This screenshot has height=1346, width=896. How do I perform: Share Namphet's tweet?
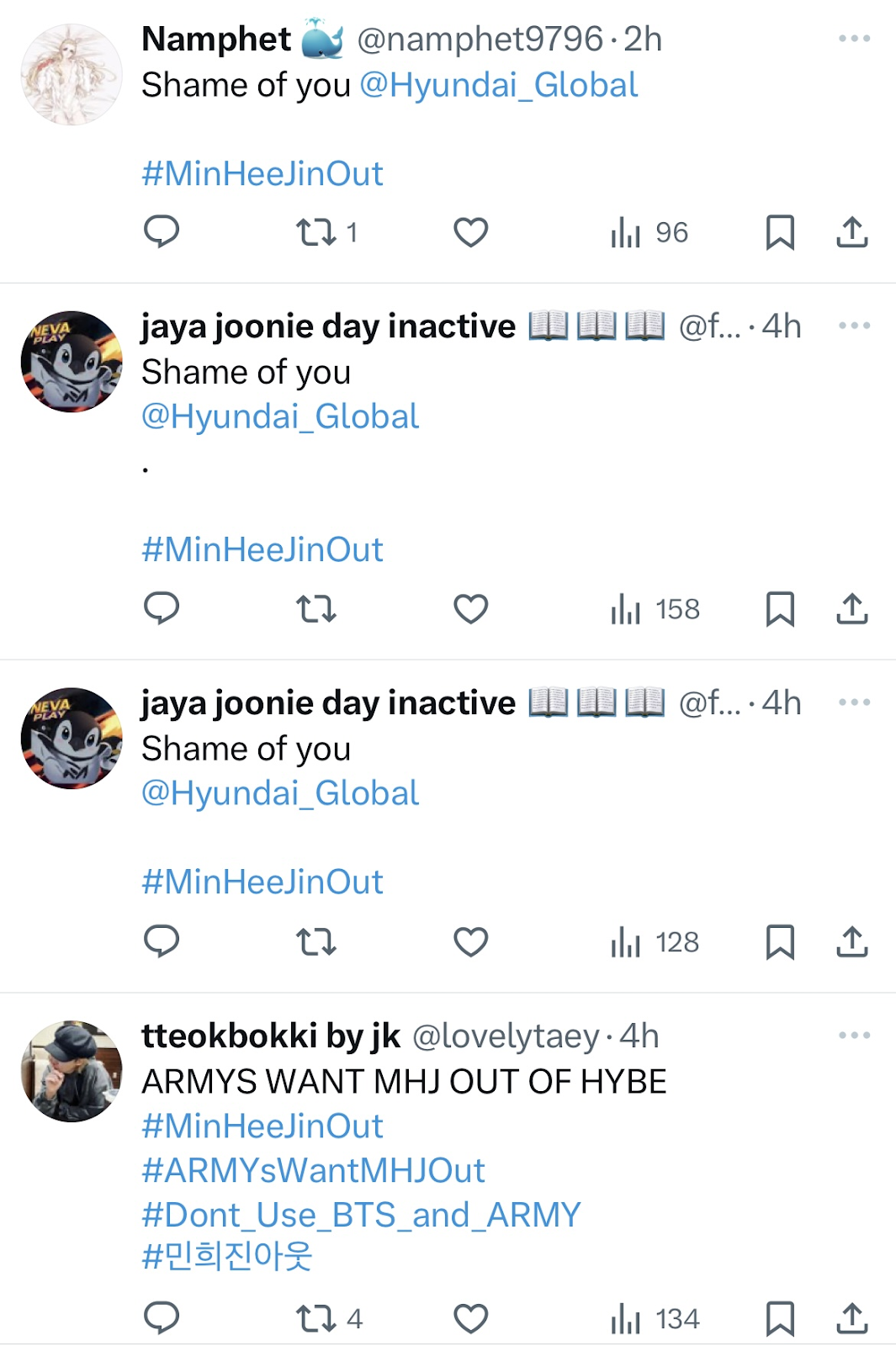coord(851,231)
